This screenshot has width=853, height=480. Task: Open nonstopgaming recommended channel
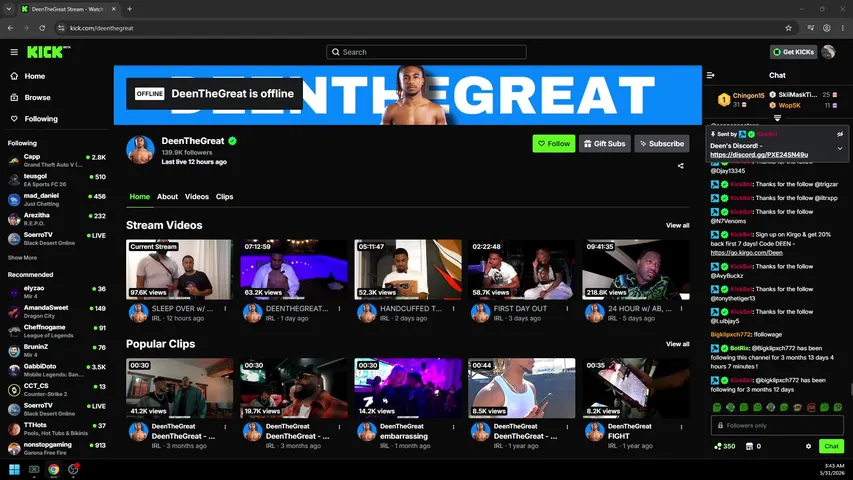(57, 448)
